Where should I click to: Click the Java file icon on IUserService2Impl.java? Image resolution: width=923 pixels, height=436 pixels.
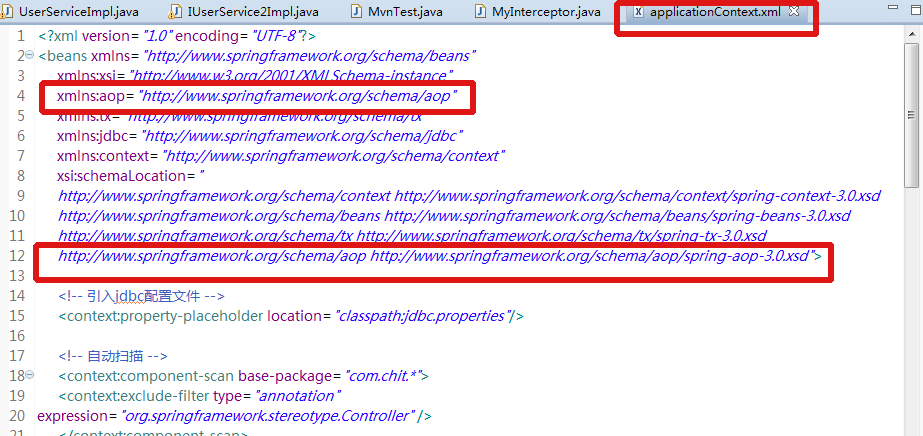click(175, 11)
